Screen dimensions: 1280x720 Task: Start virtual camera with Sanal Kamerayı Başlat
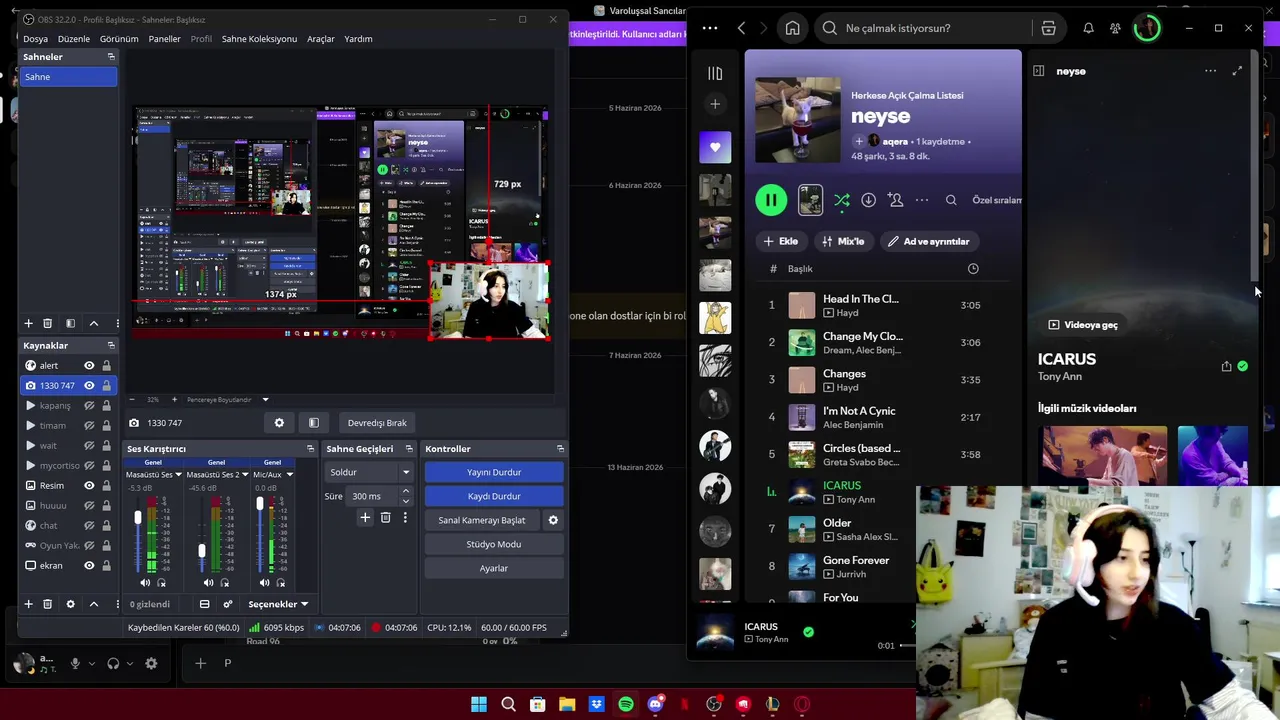[x=482, y=520]
